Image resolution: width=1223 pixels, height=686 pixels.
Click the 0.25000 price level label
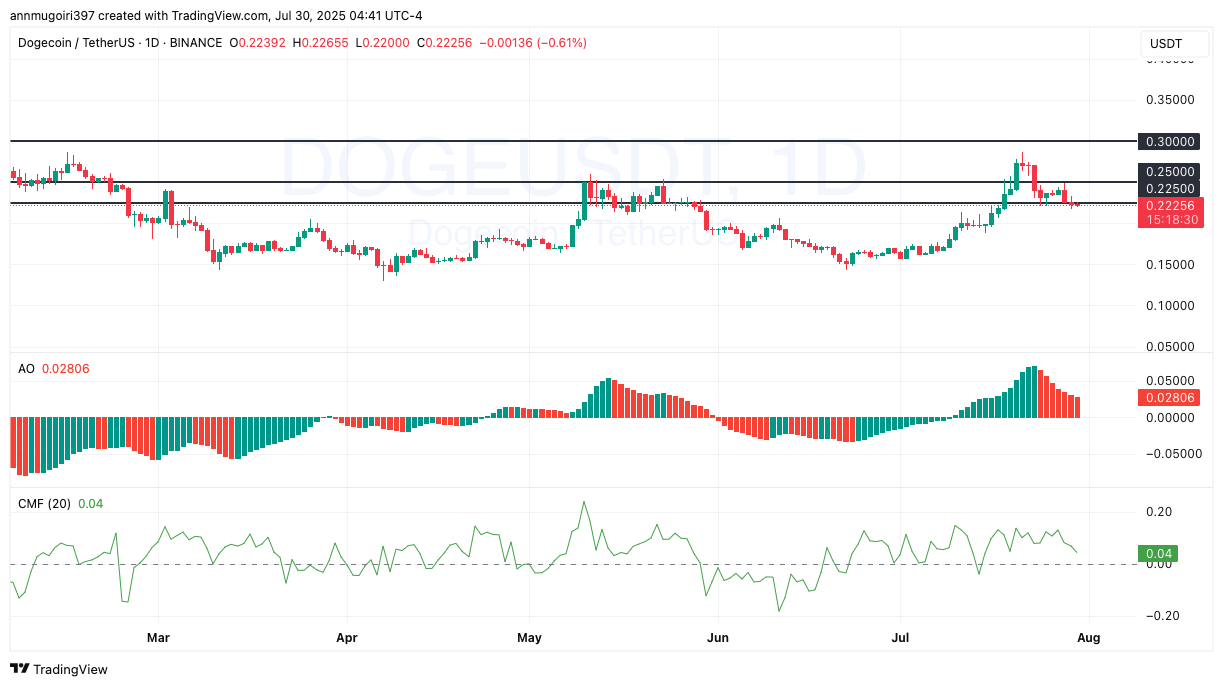pyautogui.click(x=1168, y=172)
